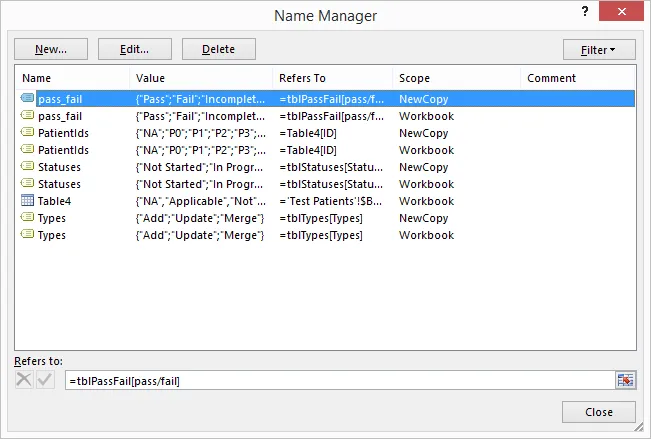This screenshot has height=439, width=651.
Task: Click the collapse dialog range selector icon
Action: pyautogui.click(x=625, y=380)
